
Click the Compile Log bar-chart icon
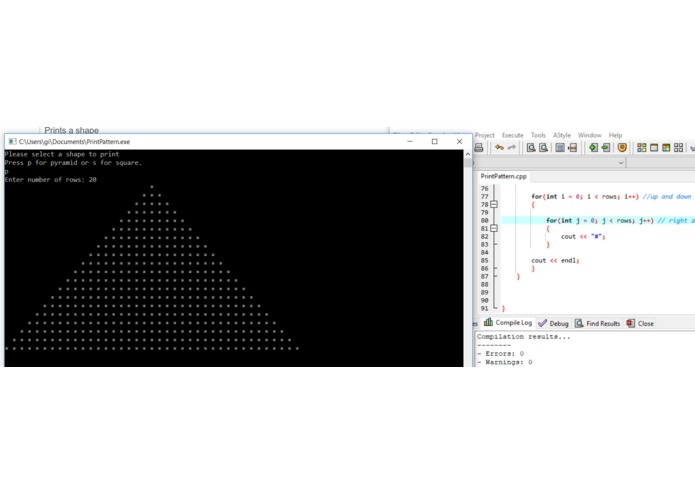pyautogui.click(x=488, y=322)
